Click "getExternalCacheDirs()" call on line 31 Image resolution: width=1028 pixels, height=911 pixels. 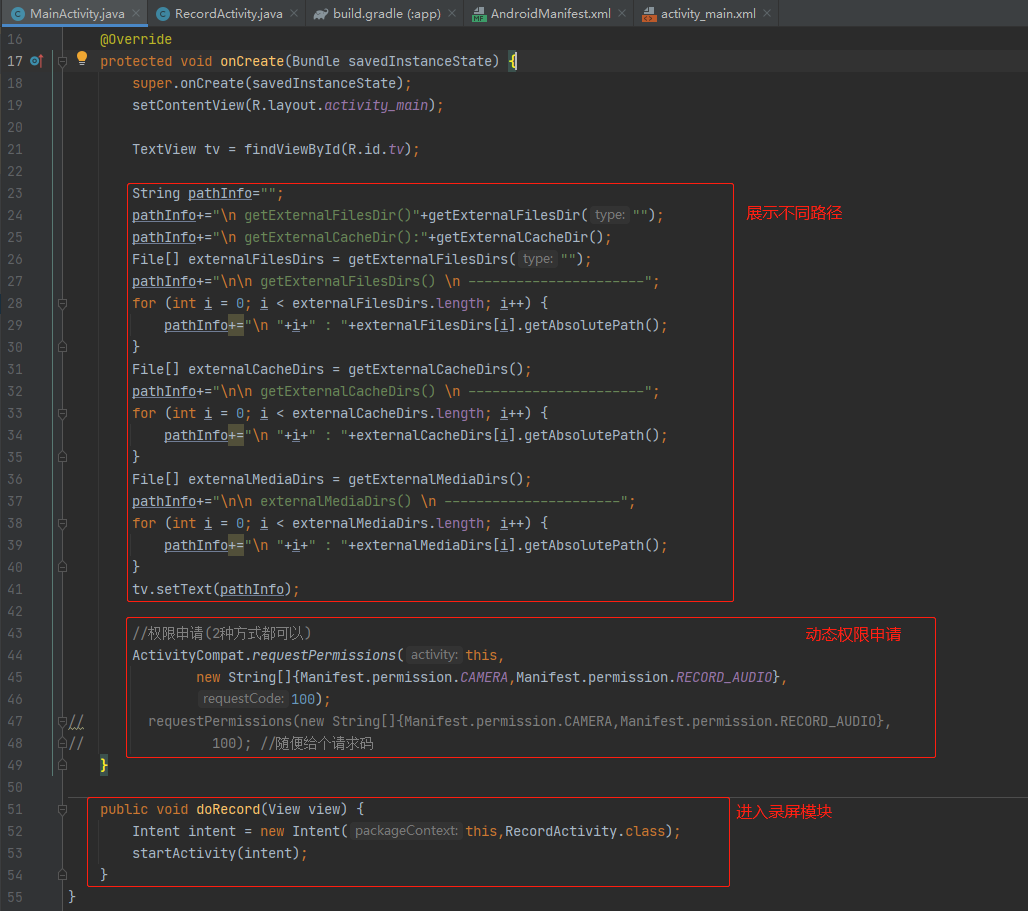click(x=435, y=369)
